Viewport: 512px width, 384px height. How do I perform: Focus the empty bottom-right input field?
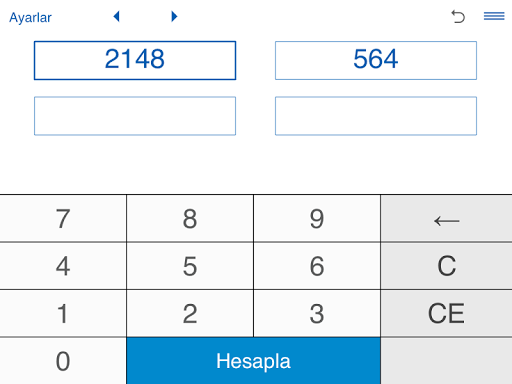[x=376, y=116]
